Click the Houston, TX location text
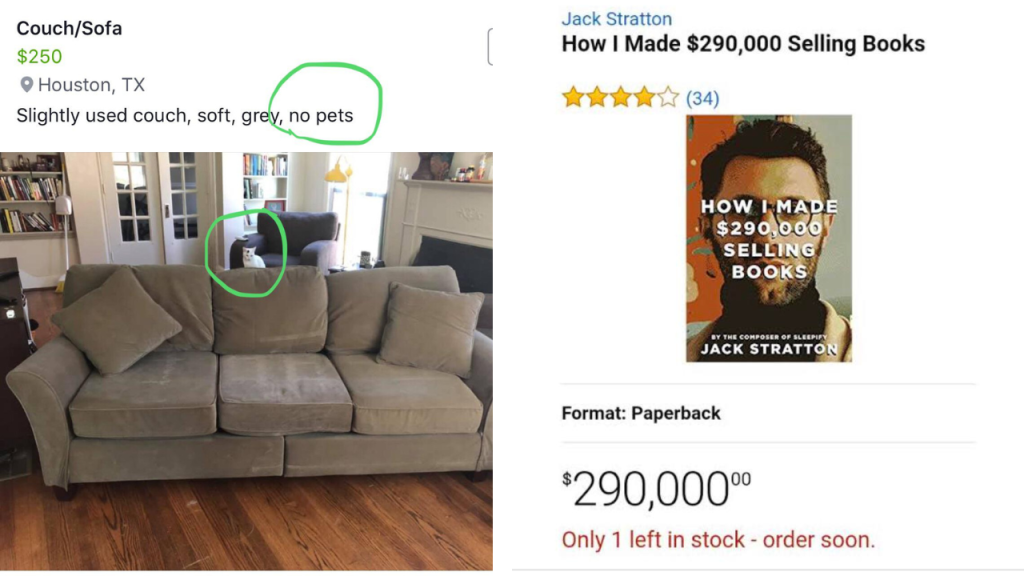 tap(91, 85)
